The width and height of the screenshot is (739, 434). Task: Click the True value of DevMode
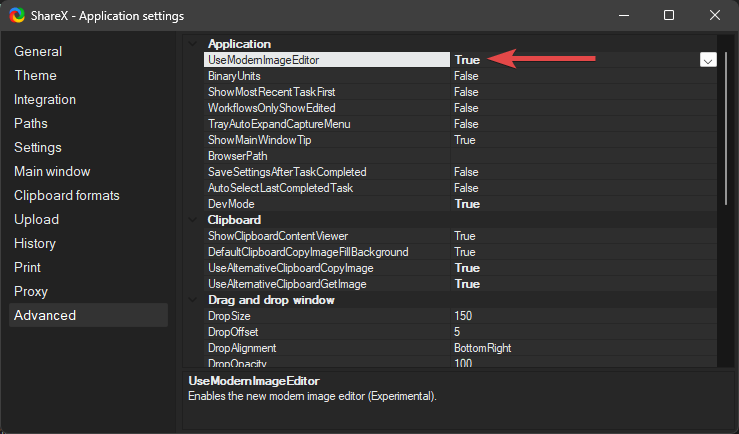pyautogui.click(x=467, y=204)
